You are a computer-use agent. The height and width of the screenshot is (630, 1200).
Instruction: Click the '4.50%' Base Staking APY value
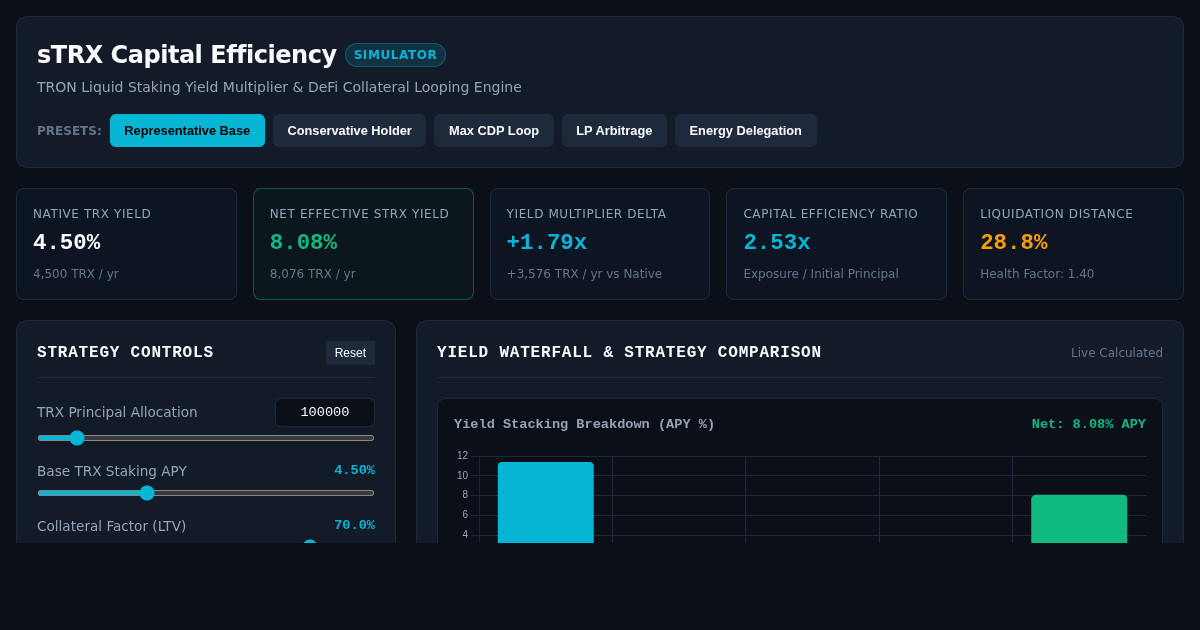[x=354, y=470]
